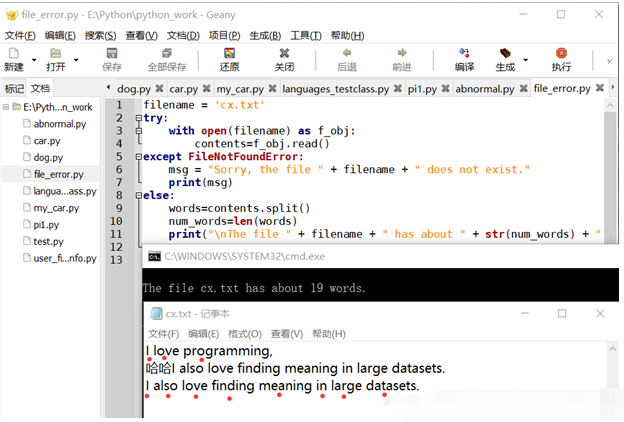The width and height of the screenshot is (624, 422).
Task: Close the car.py tab
Action: (206, 88)
